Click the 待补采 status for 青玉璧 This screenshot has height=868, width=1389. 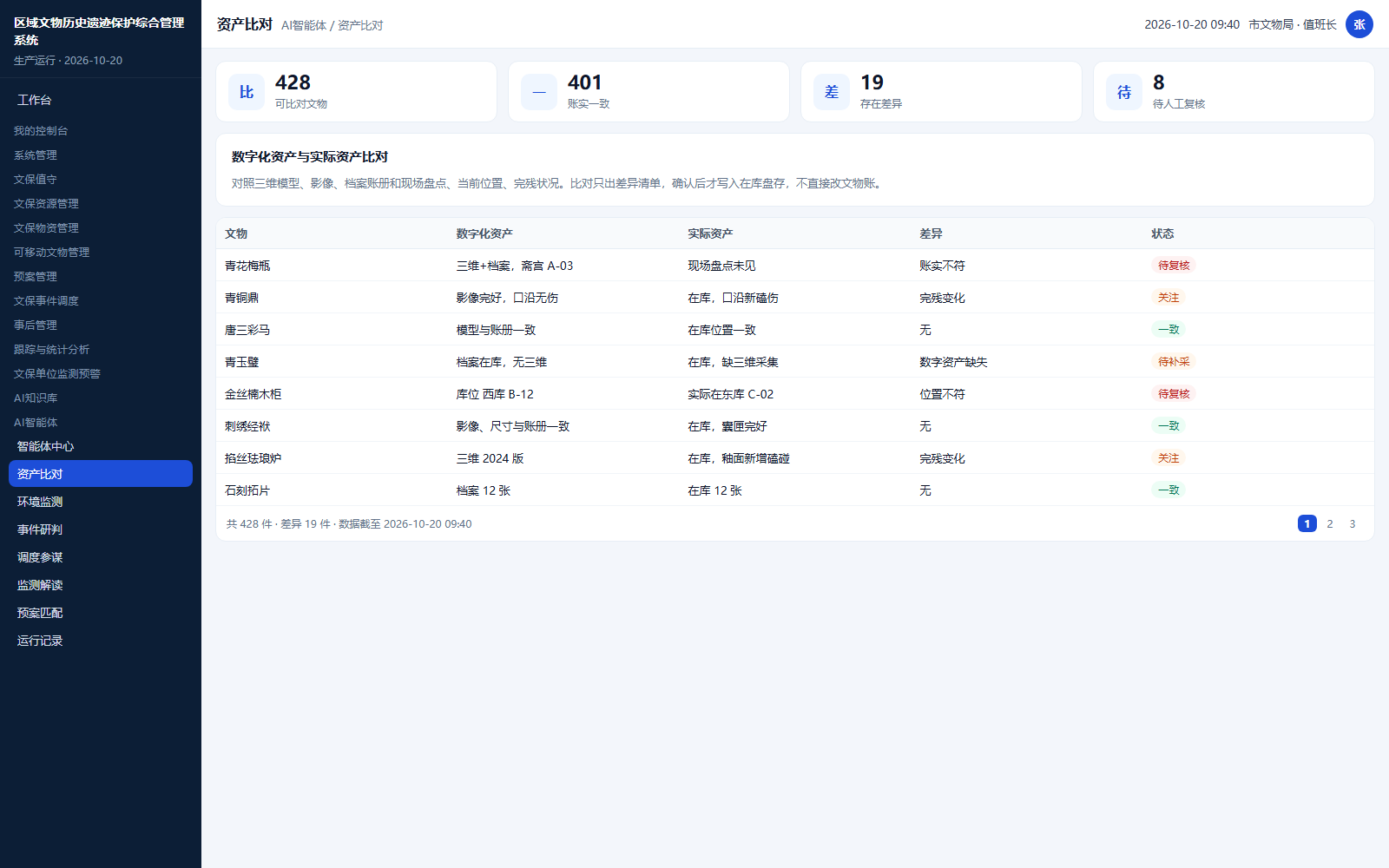1174,362
